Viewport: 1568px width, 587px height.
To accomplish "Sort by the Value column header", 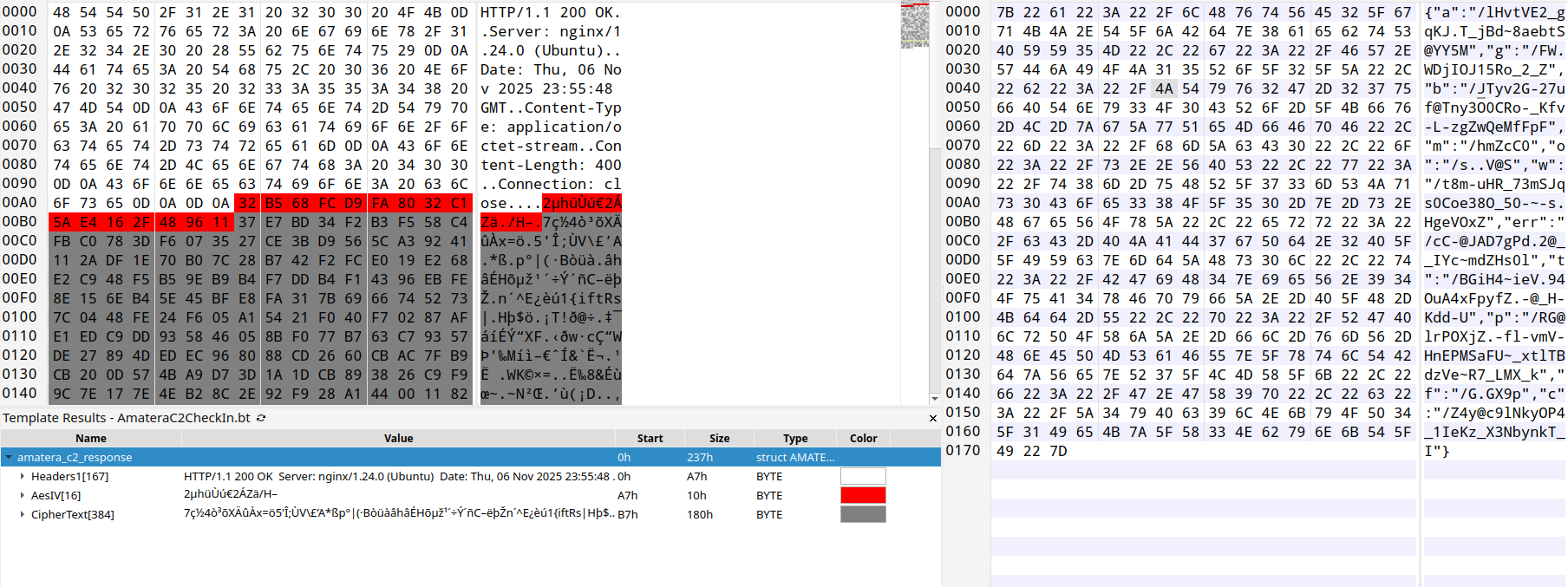I will click(398, 438).
